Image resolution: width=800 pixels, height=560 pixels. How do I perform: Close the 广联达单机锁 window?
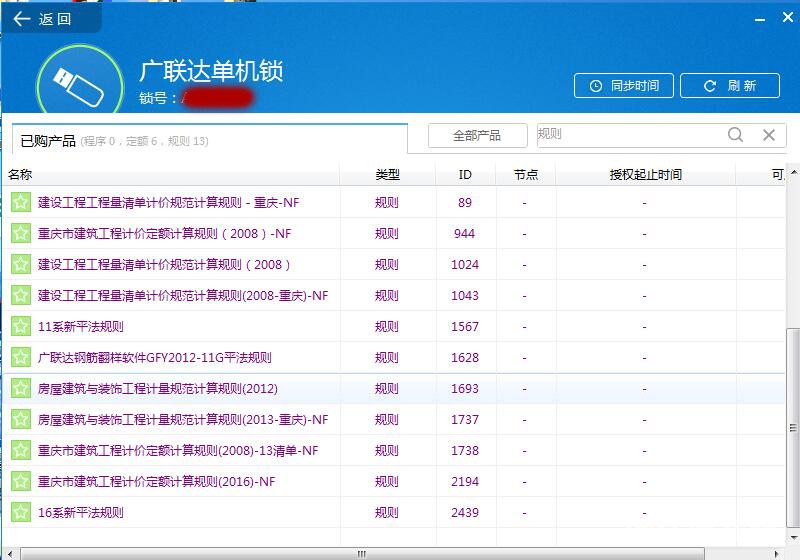coord(788,17)
